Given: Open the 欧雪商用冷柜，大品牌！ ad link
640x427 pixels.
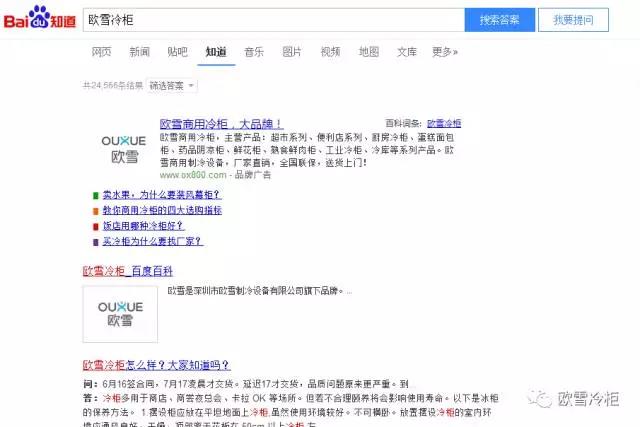Looking at the screenshot, I should click(221, 124).
